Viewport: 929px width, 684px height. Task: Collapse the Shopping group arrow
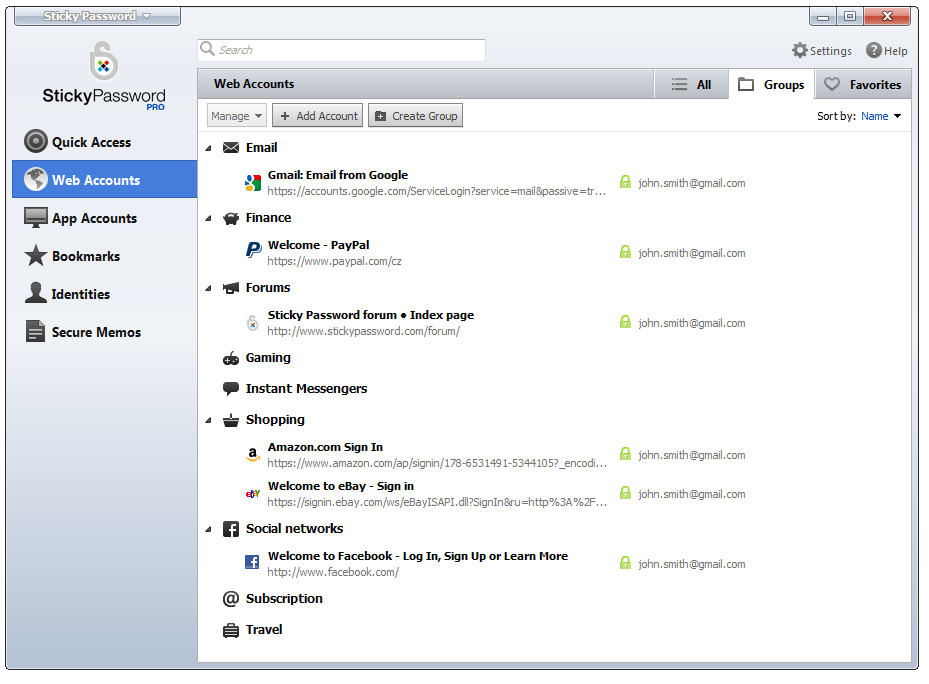[209, 420]
